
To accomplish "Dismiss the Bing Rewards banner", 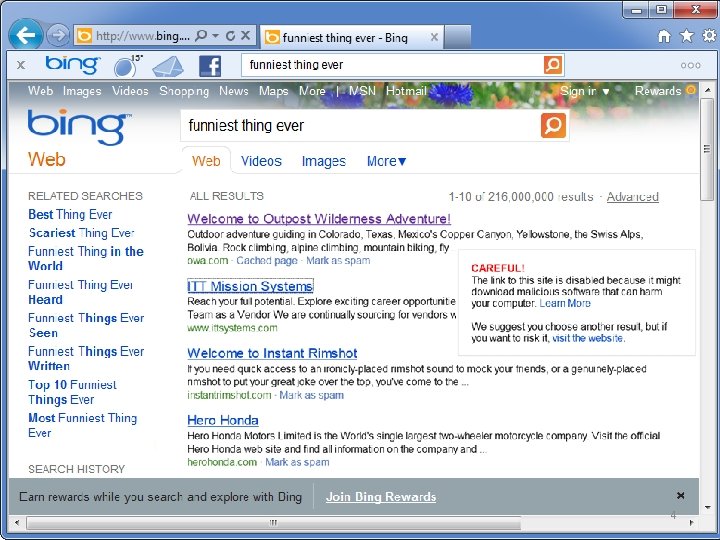I will click(681, 495).
